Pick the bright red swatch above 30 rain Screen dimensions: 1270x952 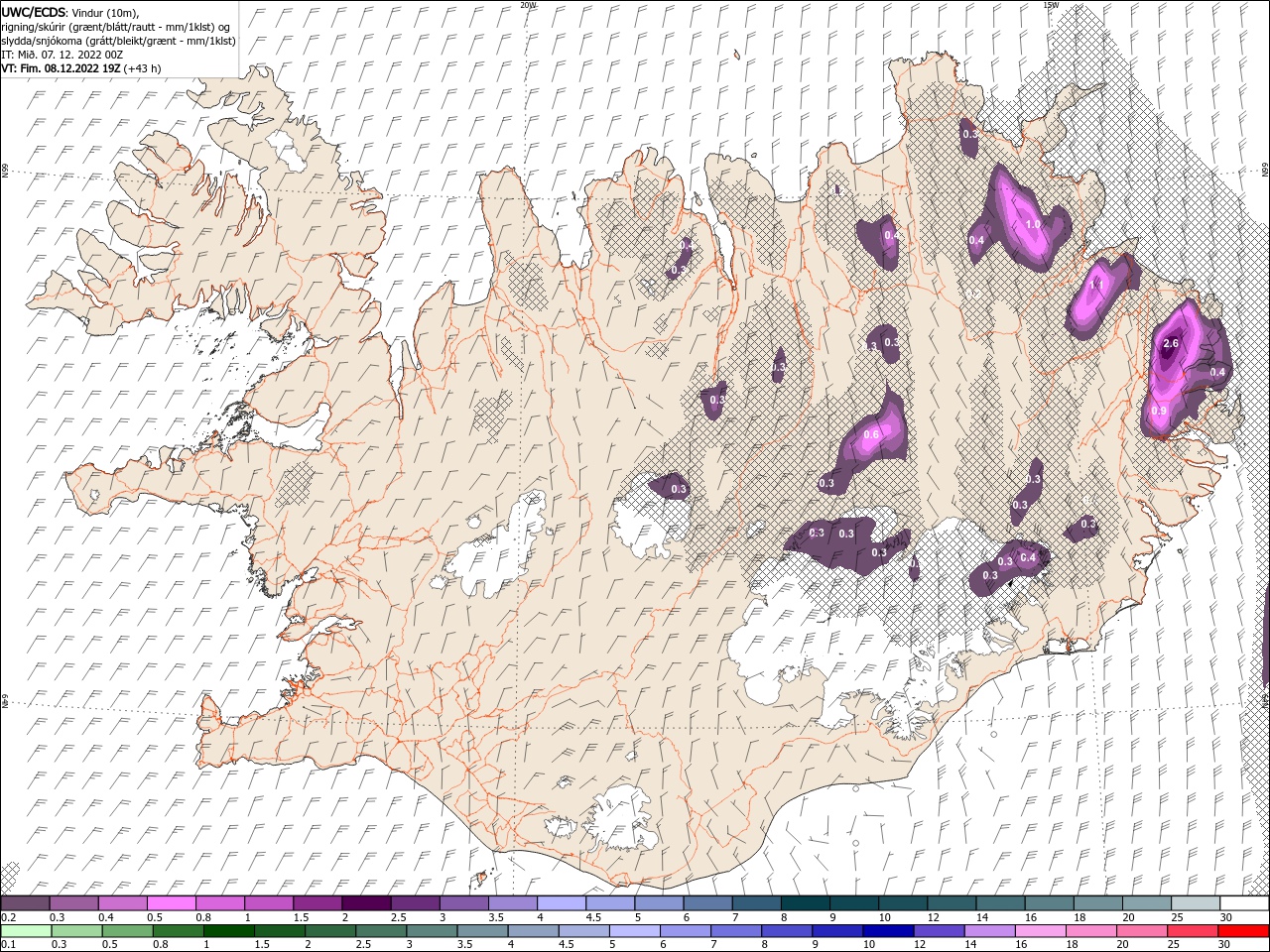tap(1243, 931)
